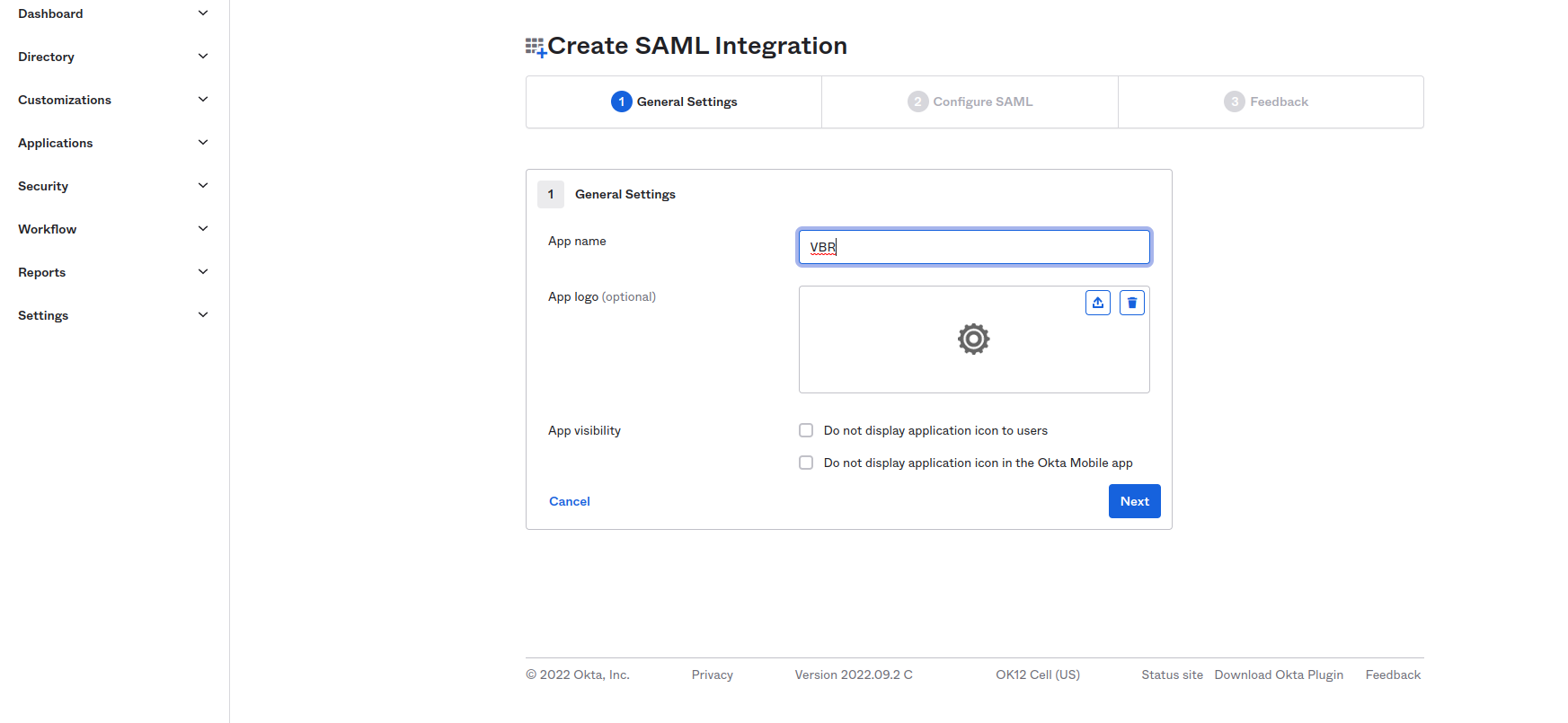Click the '© 2022 Okta, Inc.' footer text
This screenshot has height=723, width=1568.
(x=578, y=675)
